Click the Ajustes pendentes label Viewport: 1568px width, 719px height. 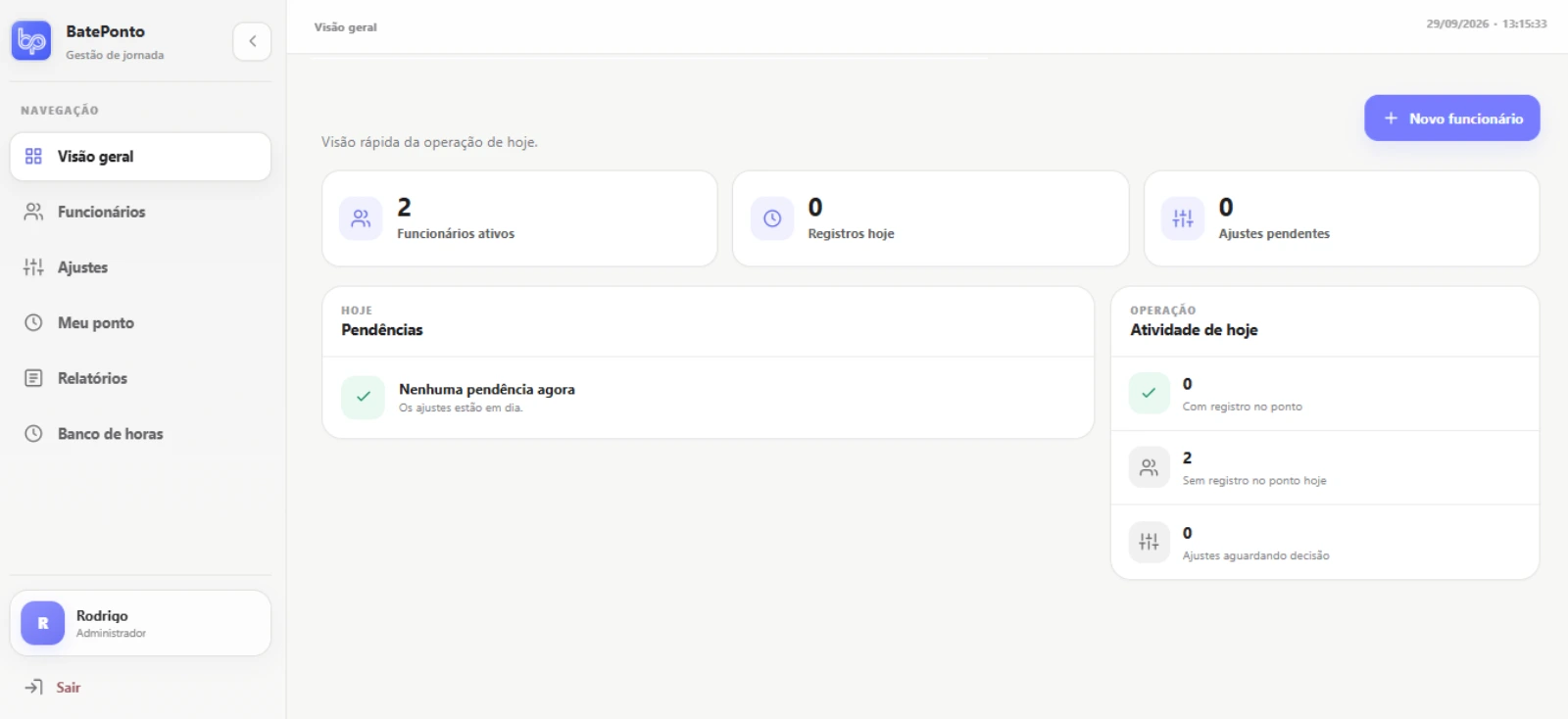[1274, 233]
